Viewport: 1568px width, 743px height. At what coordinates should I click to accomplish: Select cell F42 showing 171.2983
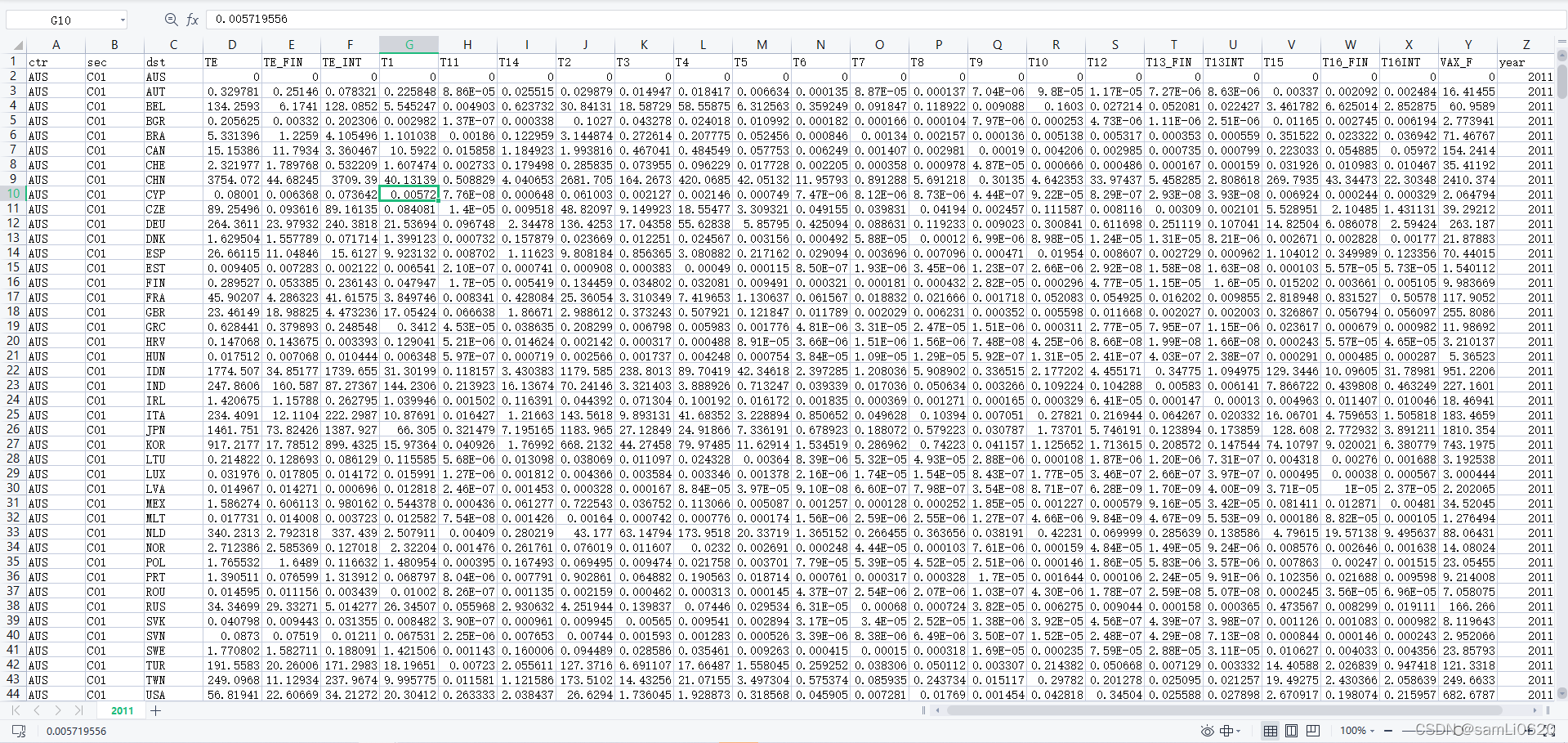click(x=350, y=665)
